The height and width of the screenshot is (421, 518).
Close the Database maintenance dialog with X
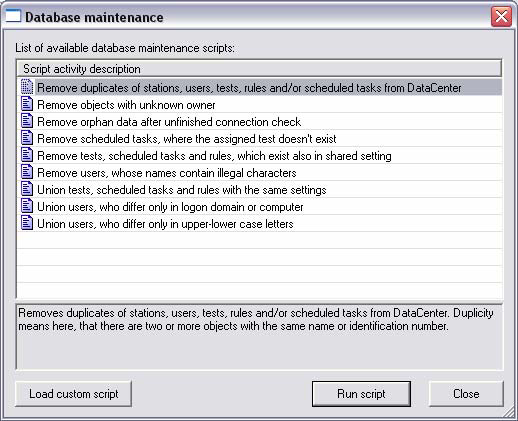tap(501, 16)
